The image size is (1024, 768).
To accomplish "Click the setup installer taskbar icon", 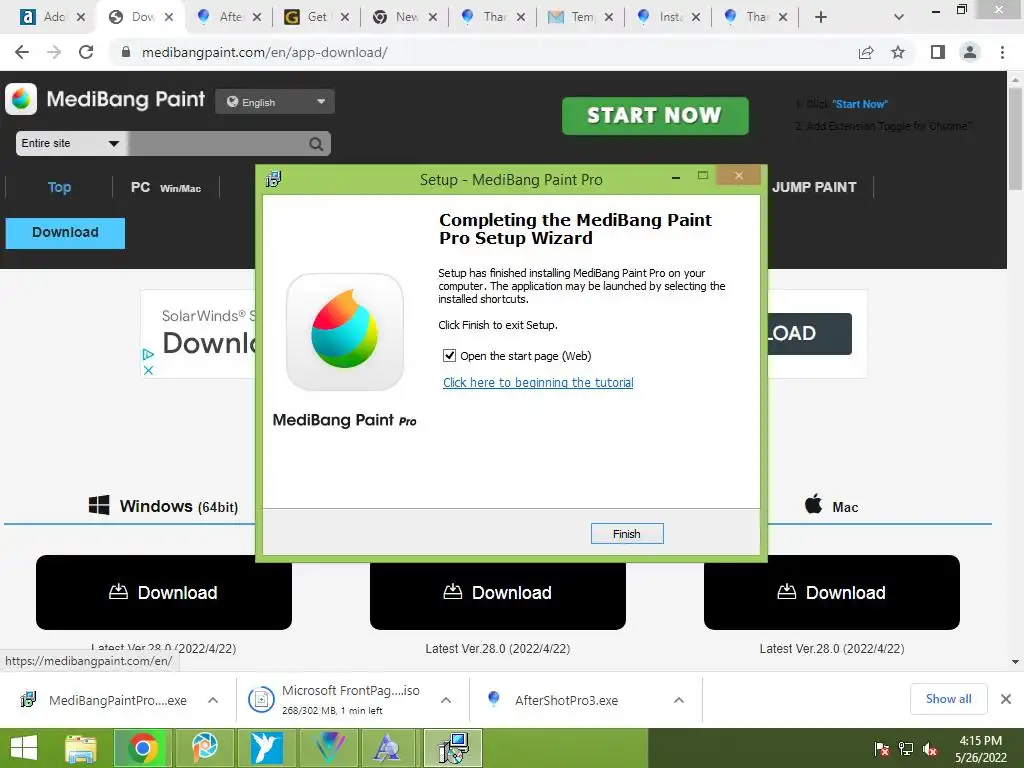I will click(453, 748).
